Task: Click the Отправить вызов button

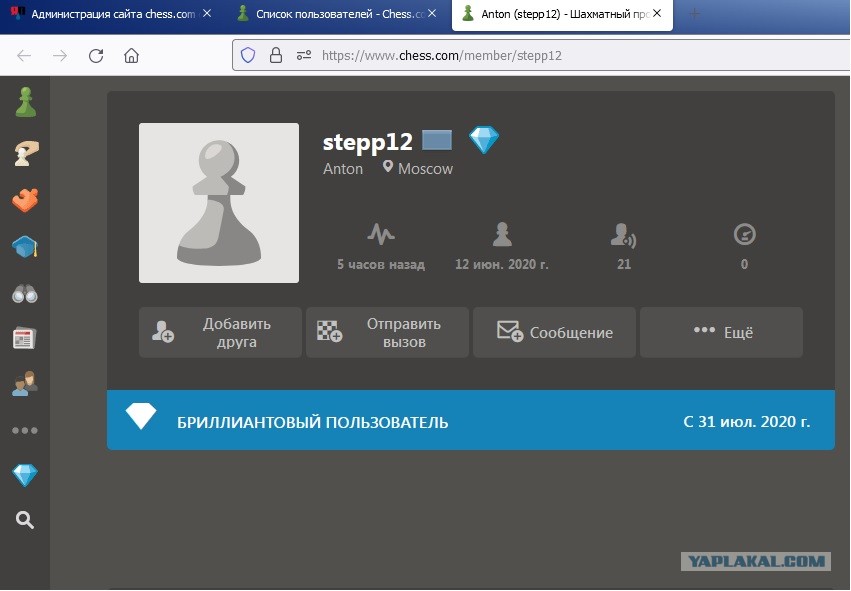Action: 388,332
